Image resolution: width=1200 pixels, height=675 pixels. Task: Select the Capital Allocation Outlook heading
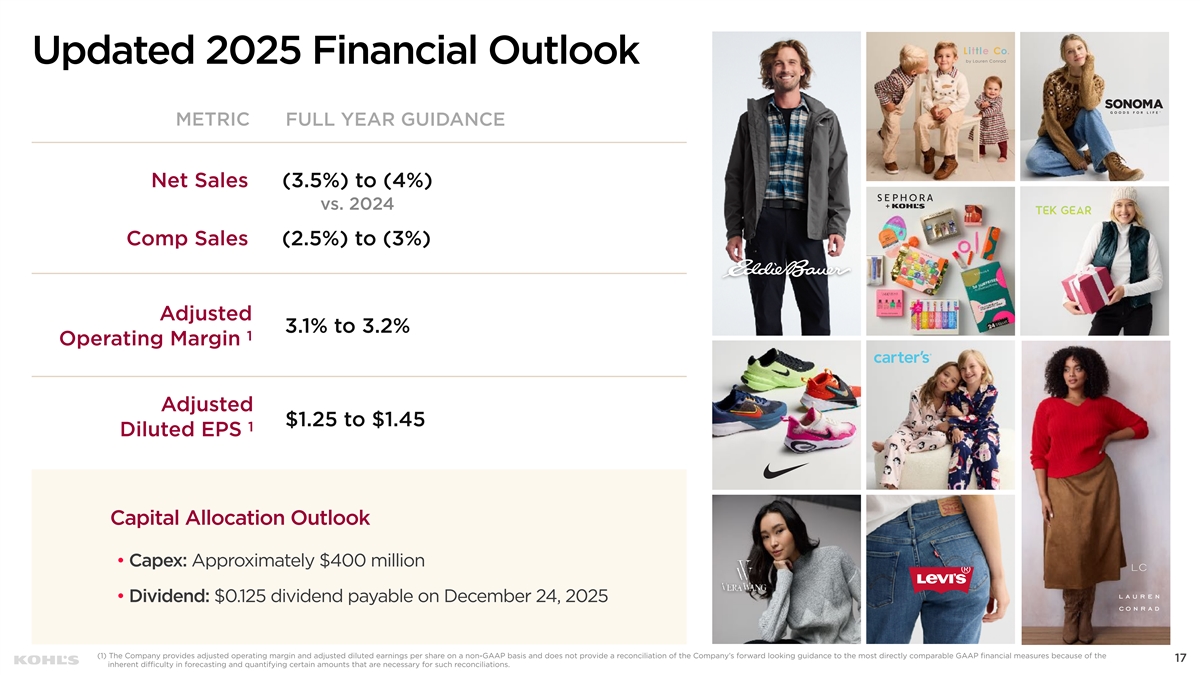coord(240,518)
